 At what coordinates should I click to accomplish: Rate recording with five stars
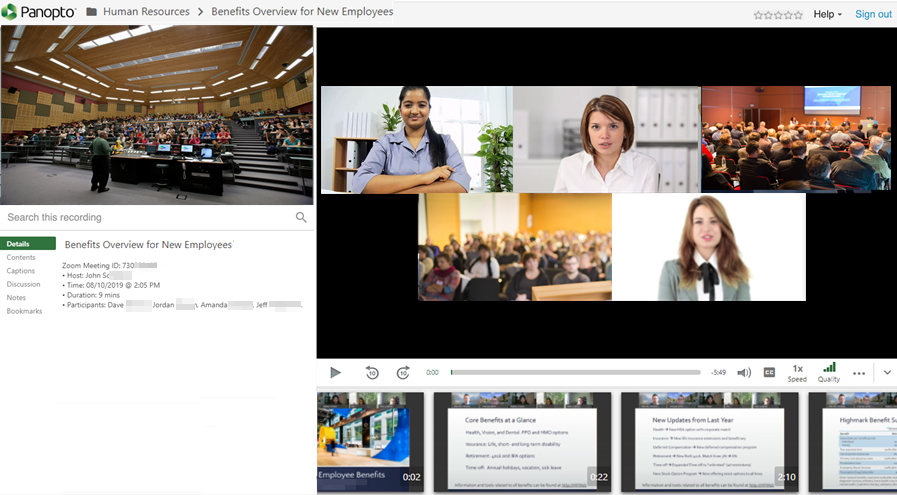(798, 15)
